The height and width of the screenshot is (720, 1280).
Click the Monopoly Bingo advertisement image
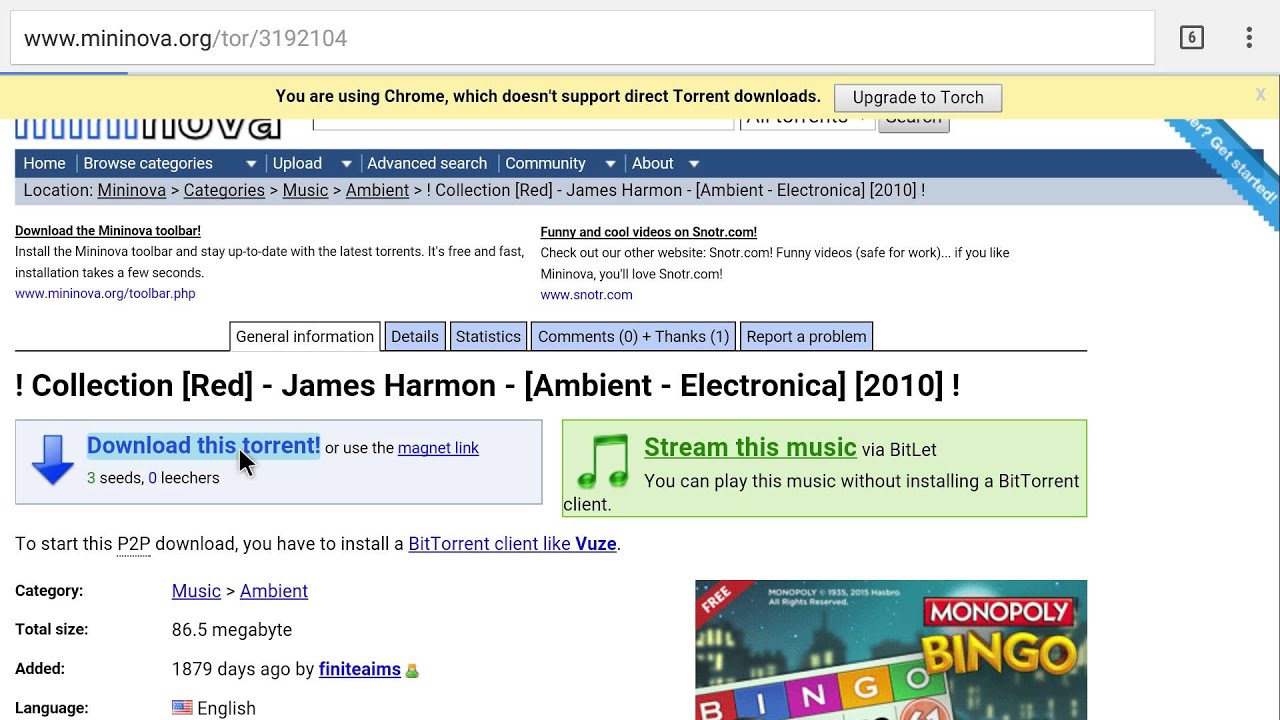pyautogui.click(x=891, y=650)
